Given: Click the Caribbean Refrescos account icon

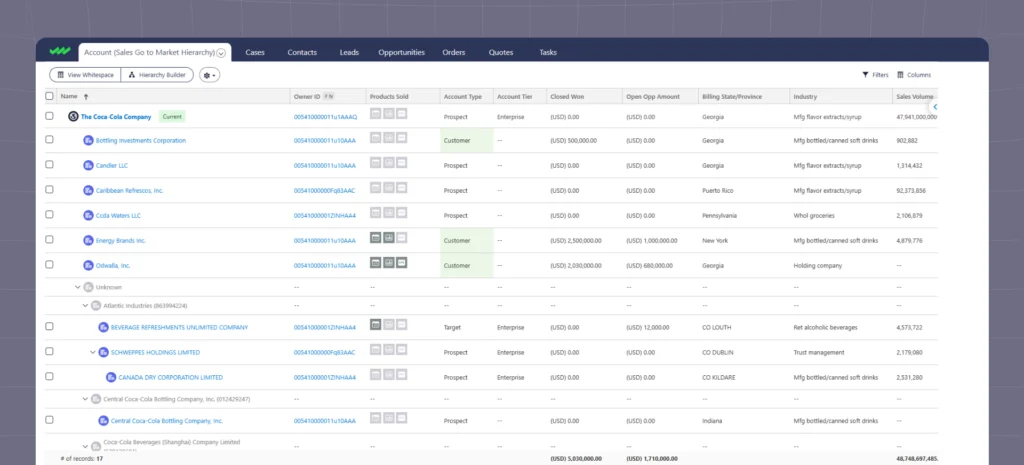Looking at the screenshot, I should pyautogui.click(x=88, y=191).
